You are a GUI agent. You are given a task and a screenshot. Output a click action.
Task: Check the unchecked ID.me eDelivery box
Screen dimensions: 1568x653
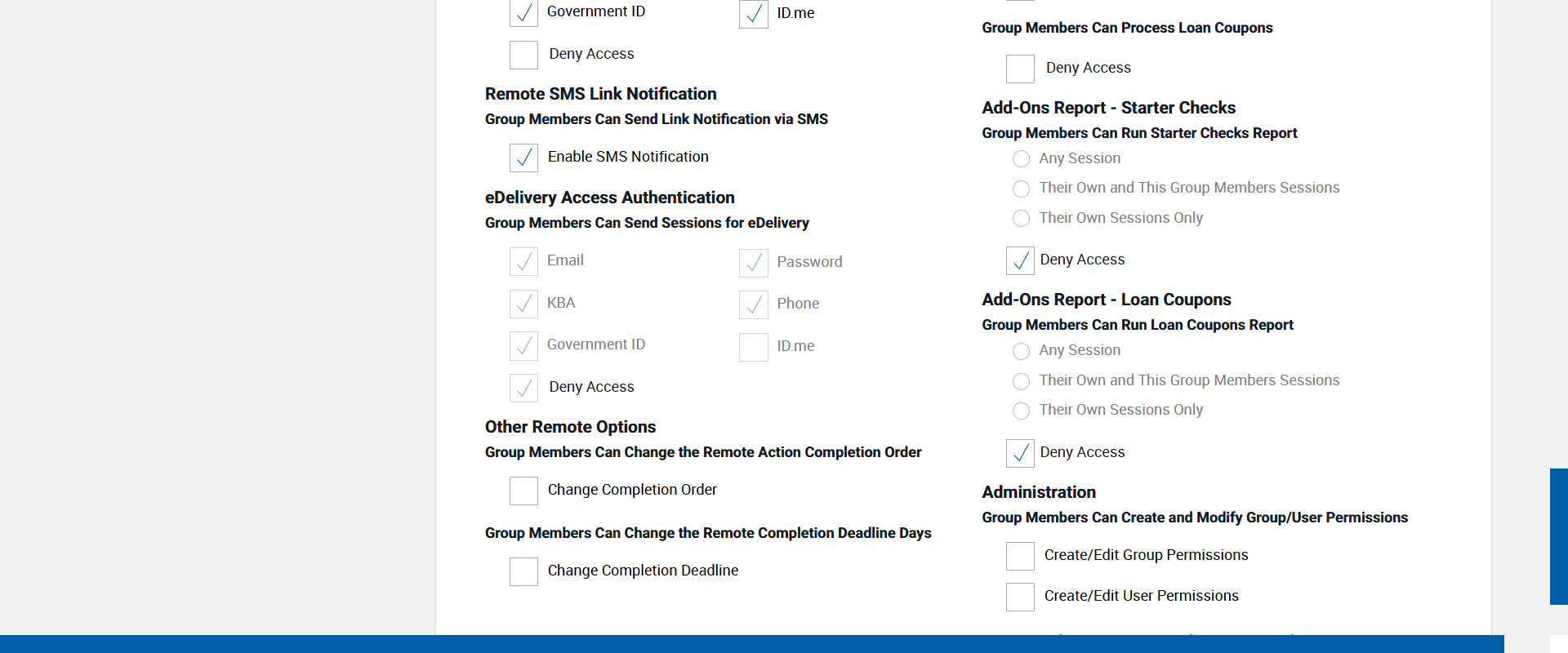tap(753, 347)
